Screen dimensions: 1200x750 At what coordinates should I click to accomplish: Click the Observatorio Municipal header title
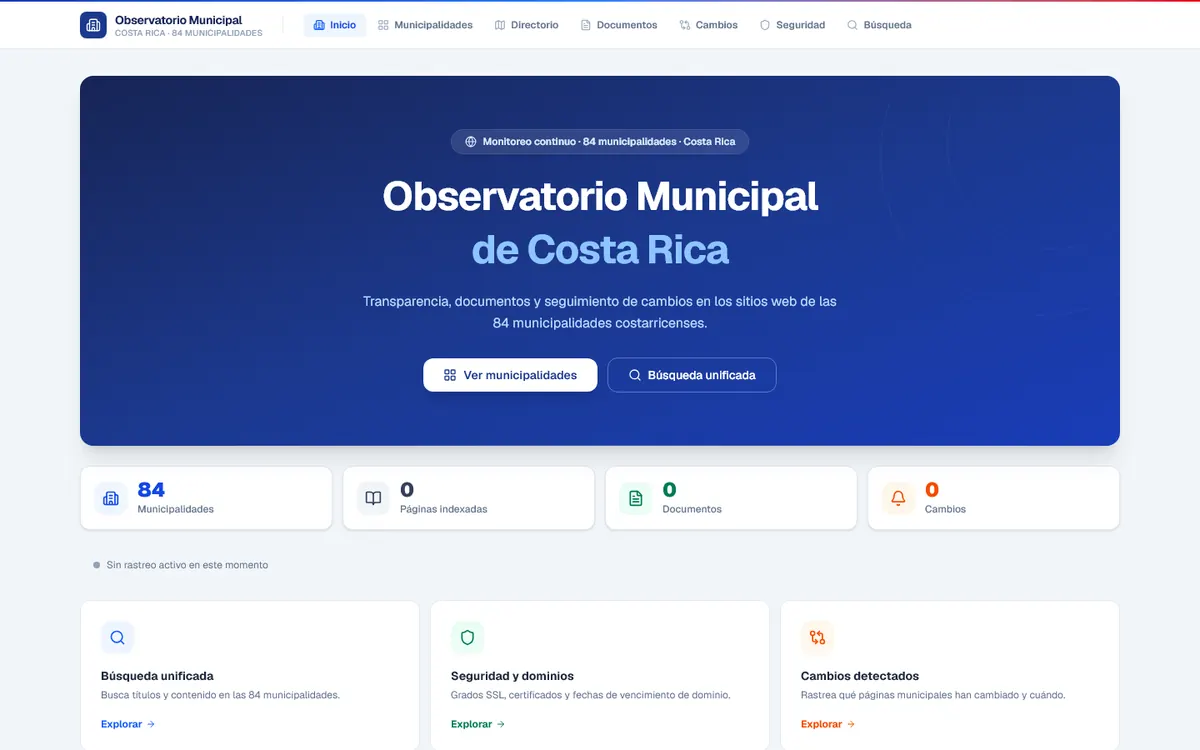tap(178, 20)
